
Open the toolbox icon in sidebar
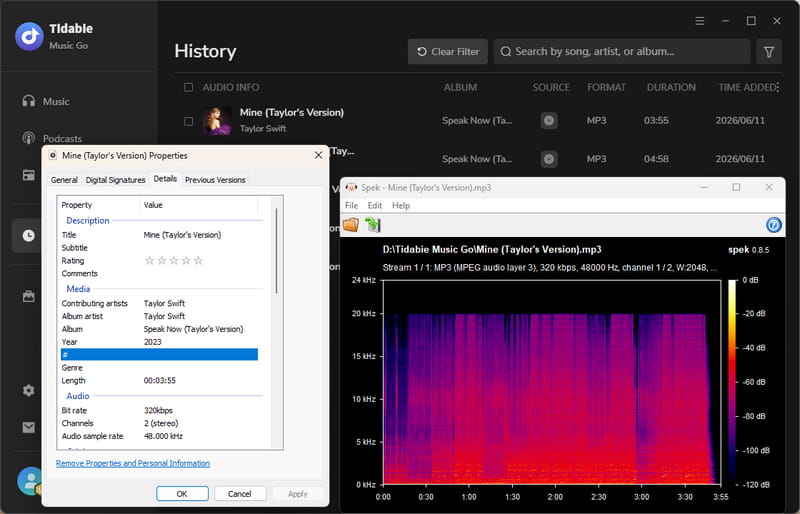point(29,296)
